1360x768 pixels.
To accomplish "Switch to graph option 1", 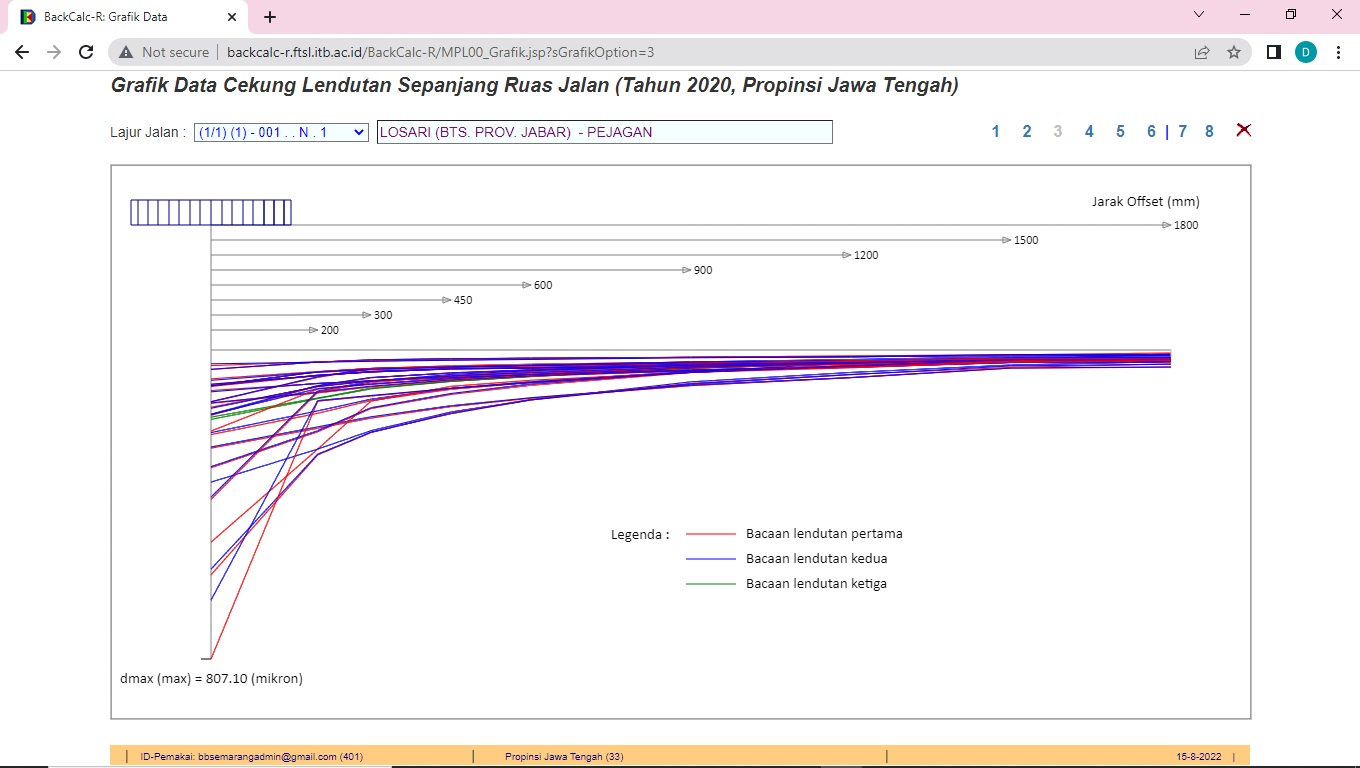I will 995,132.
